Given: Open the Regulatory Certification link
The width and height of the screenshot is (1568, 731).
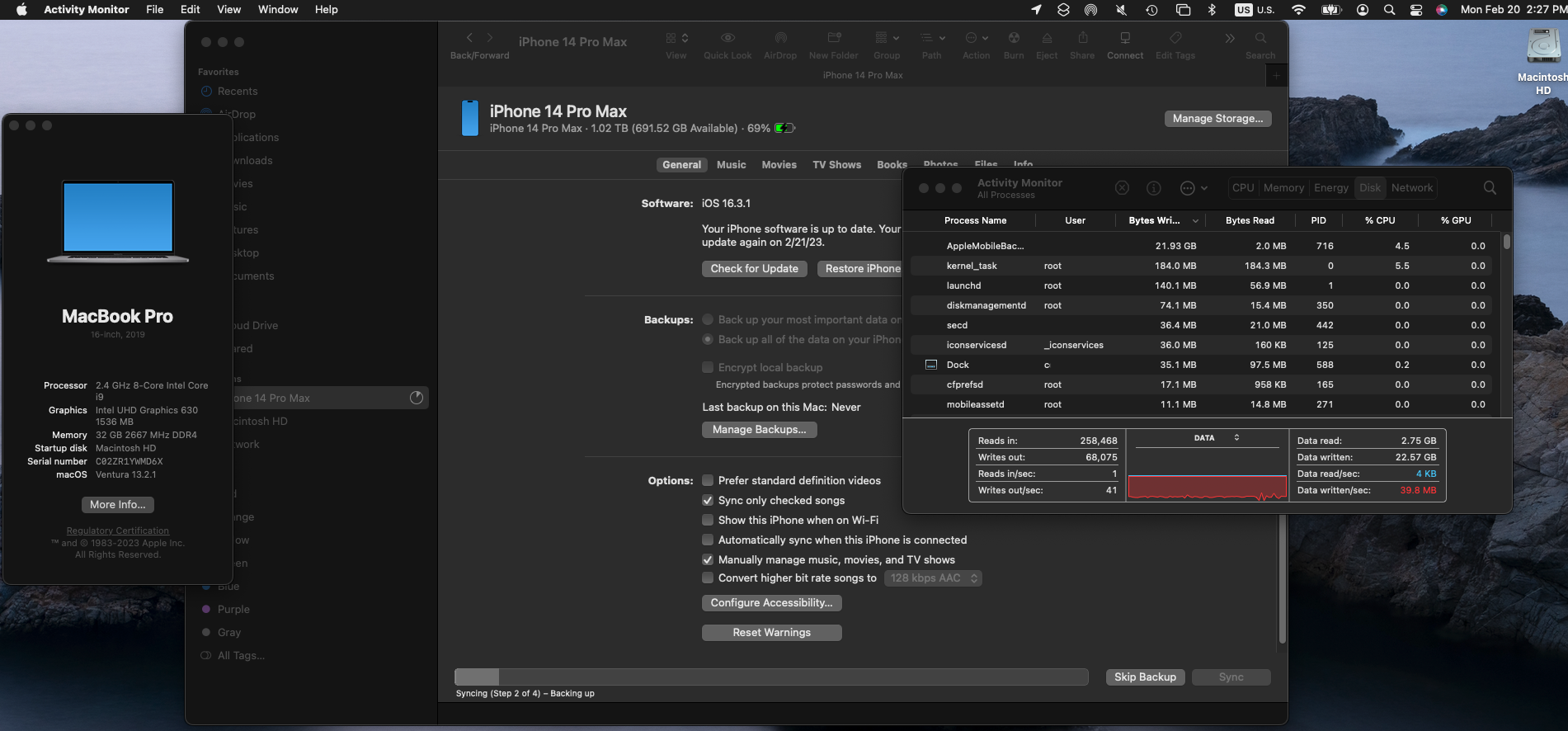Looking at the screenshot, I should 118,531.
